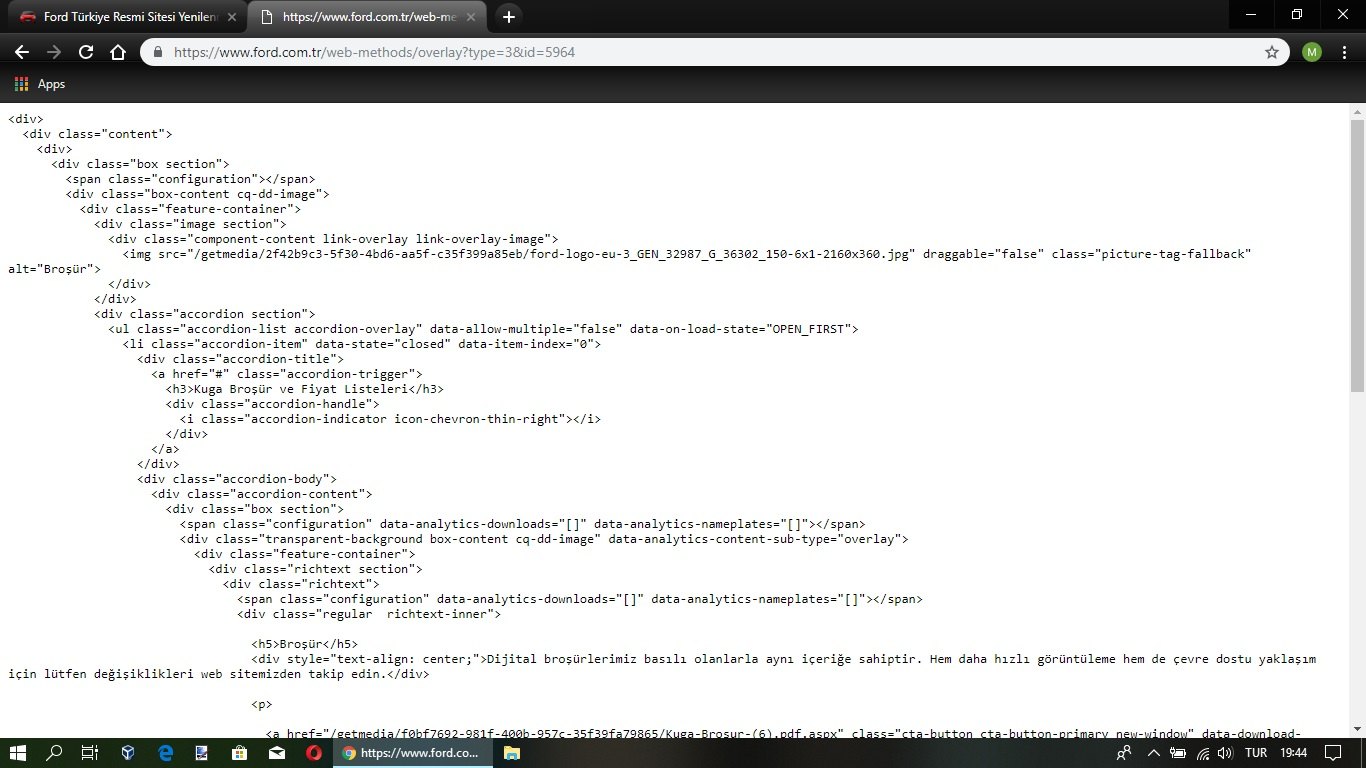This screenshot has width=1366, height=768.
Task: Click the '<div class="accordion-body">' line
Action: 237,479
